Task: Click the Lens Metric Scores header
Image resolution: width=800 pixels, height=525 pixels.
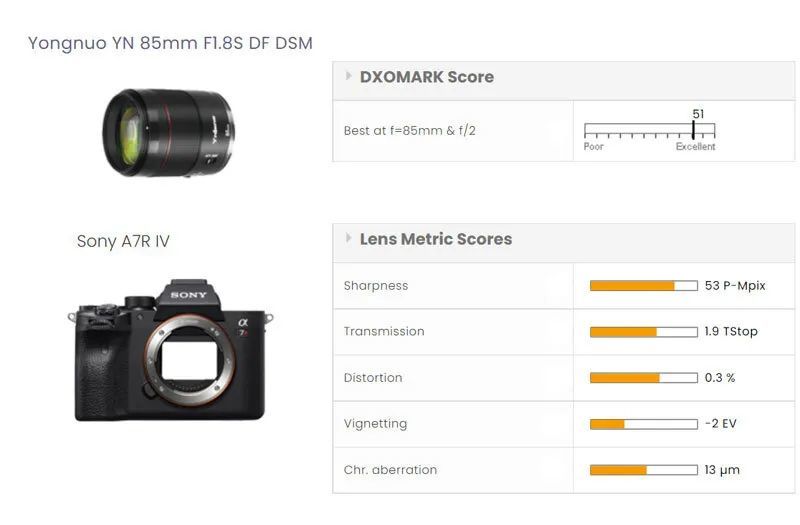Action: [435, 239]
